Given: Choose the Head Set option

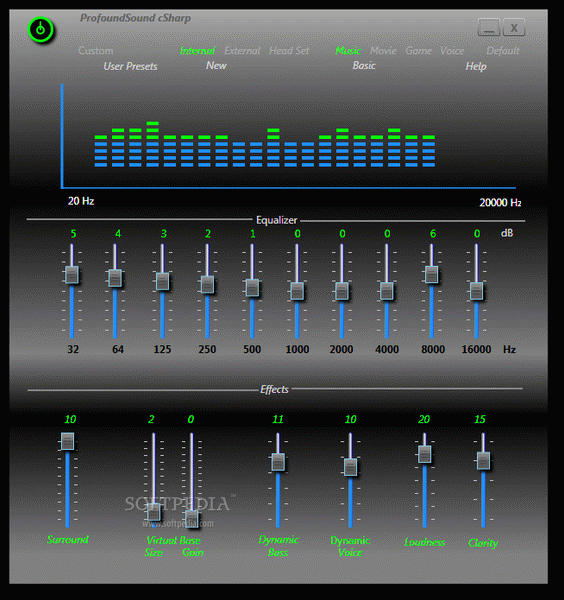Looking at the screenshot, I should (289, 51).
